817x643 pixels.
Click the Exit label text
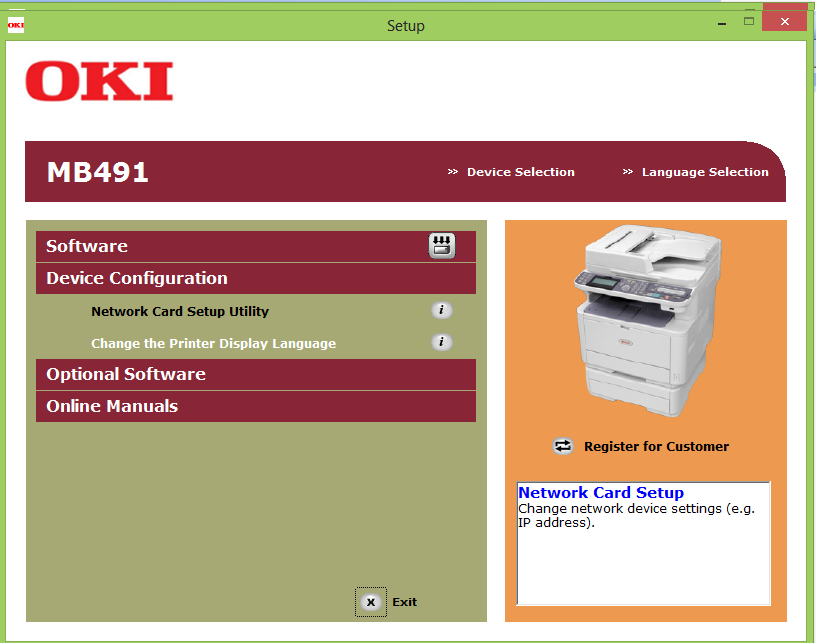pos(404,602)
